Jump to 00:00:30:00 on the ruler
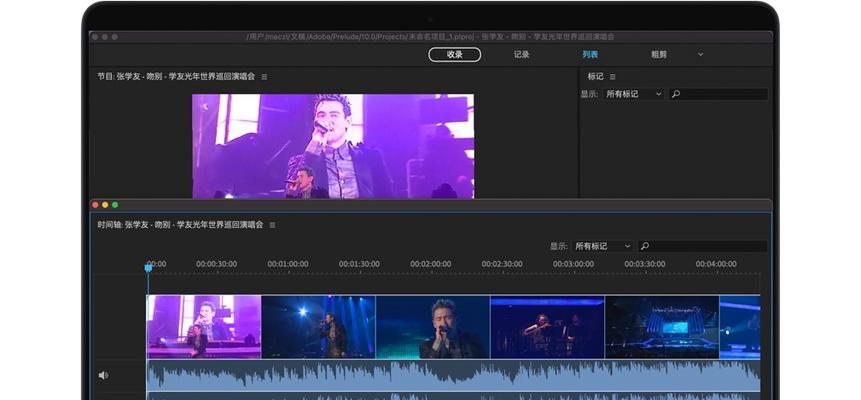Screen dimensions: 861x400 tap(216, 264)
